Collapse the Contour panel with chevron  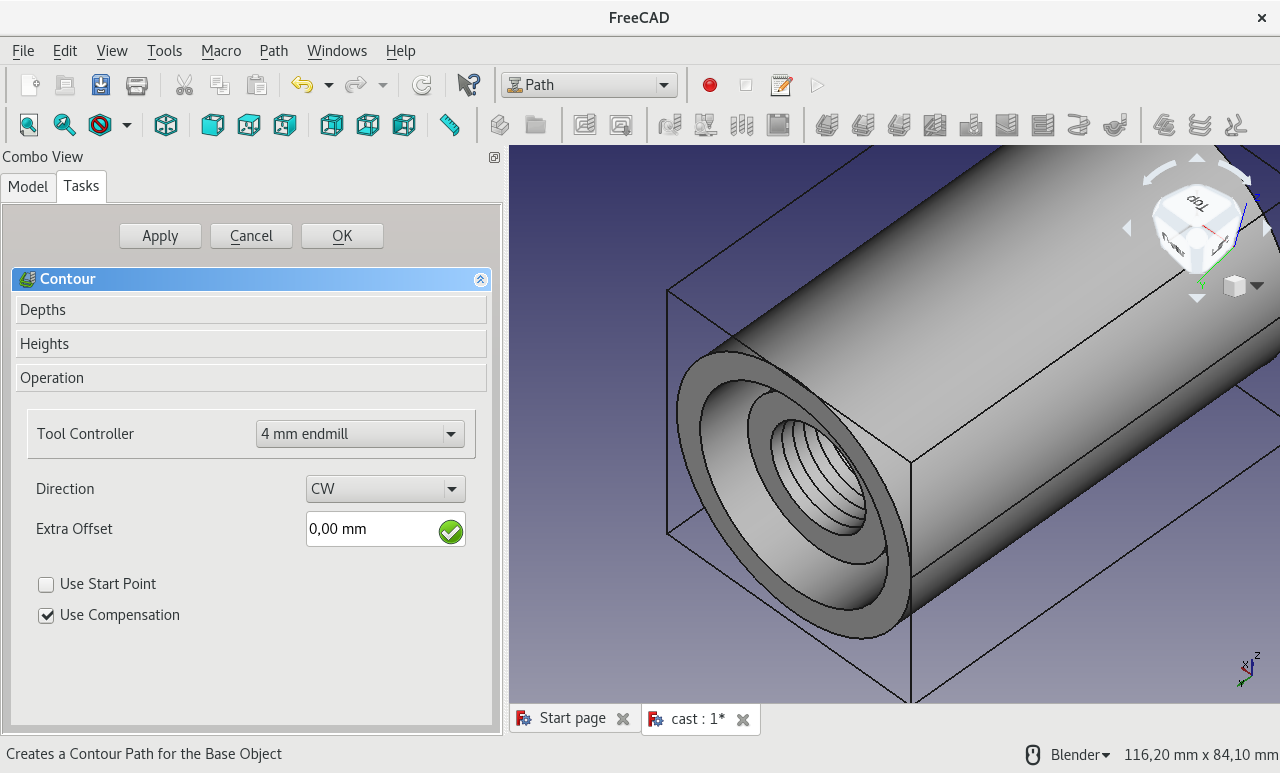click(x=480, y=280)
